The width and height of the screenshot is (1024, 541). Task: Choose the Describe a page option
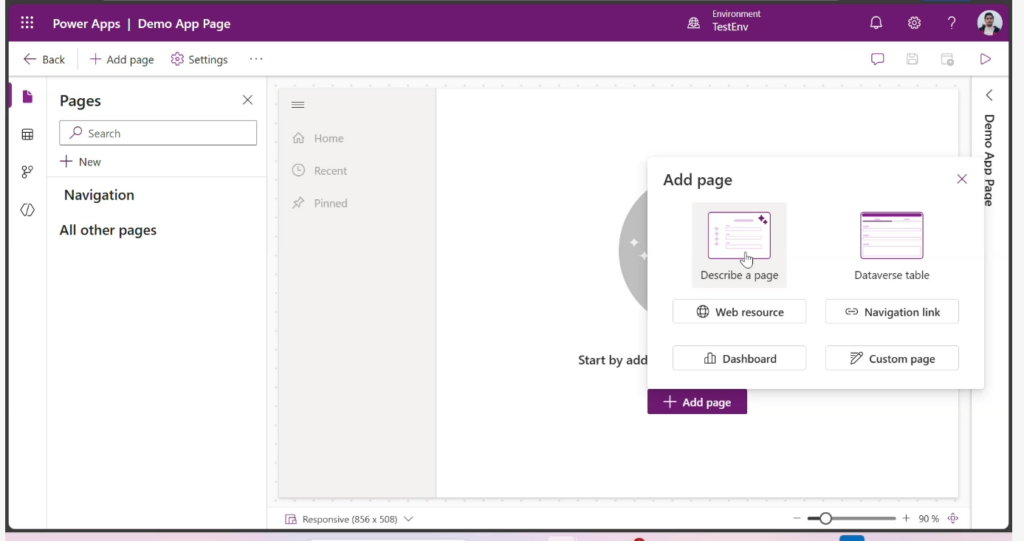click(x=739, y=245)
